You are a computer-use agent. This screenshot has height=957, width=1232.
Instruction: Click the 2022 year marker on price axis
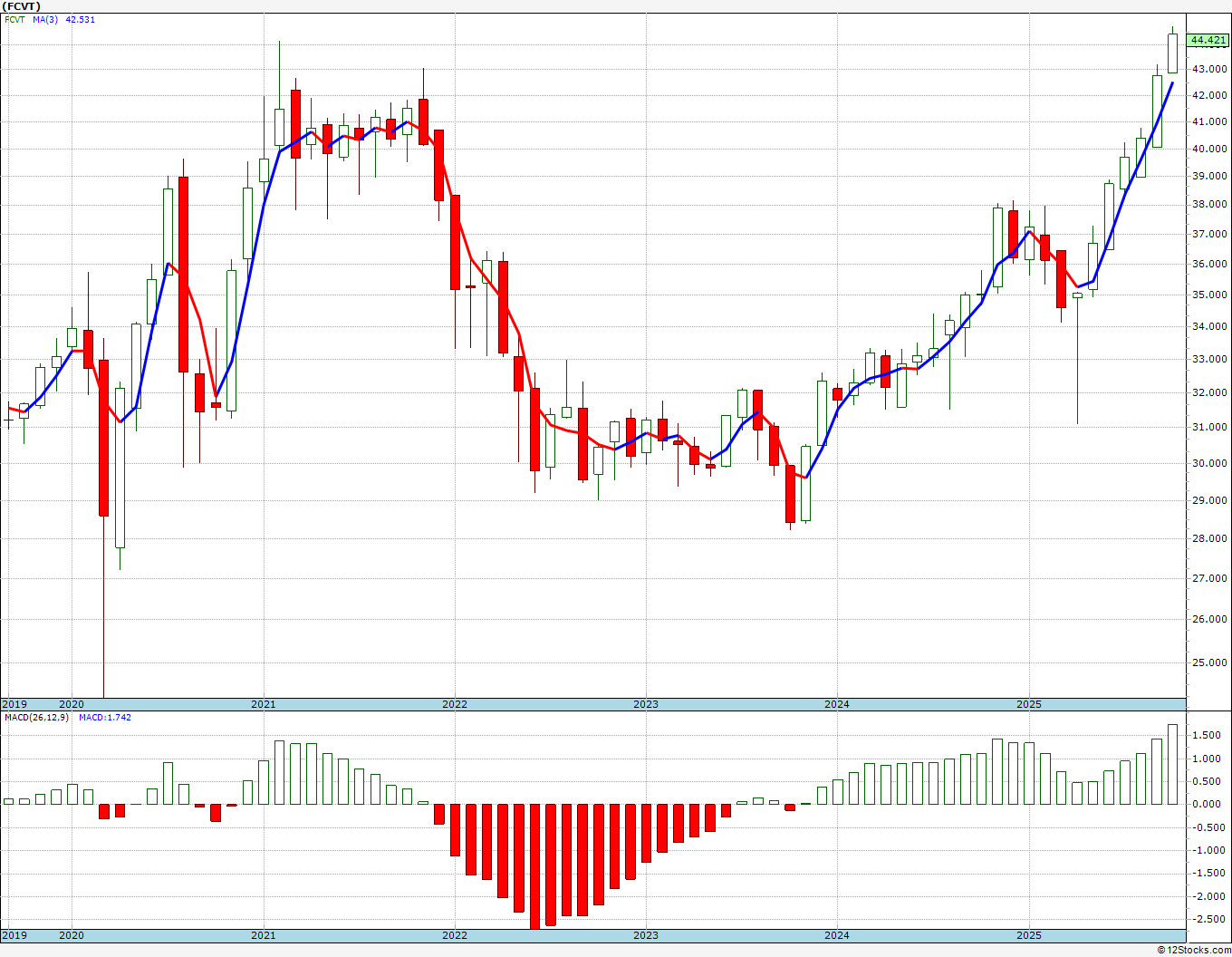455,704
